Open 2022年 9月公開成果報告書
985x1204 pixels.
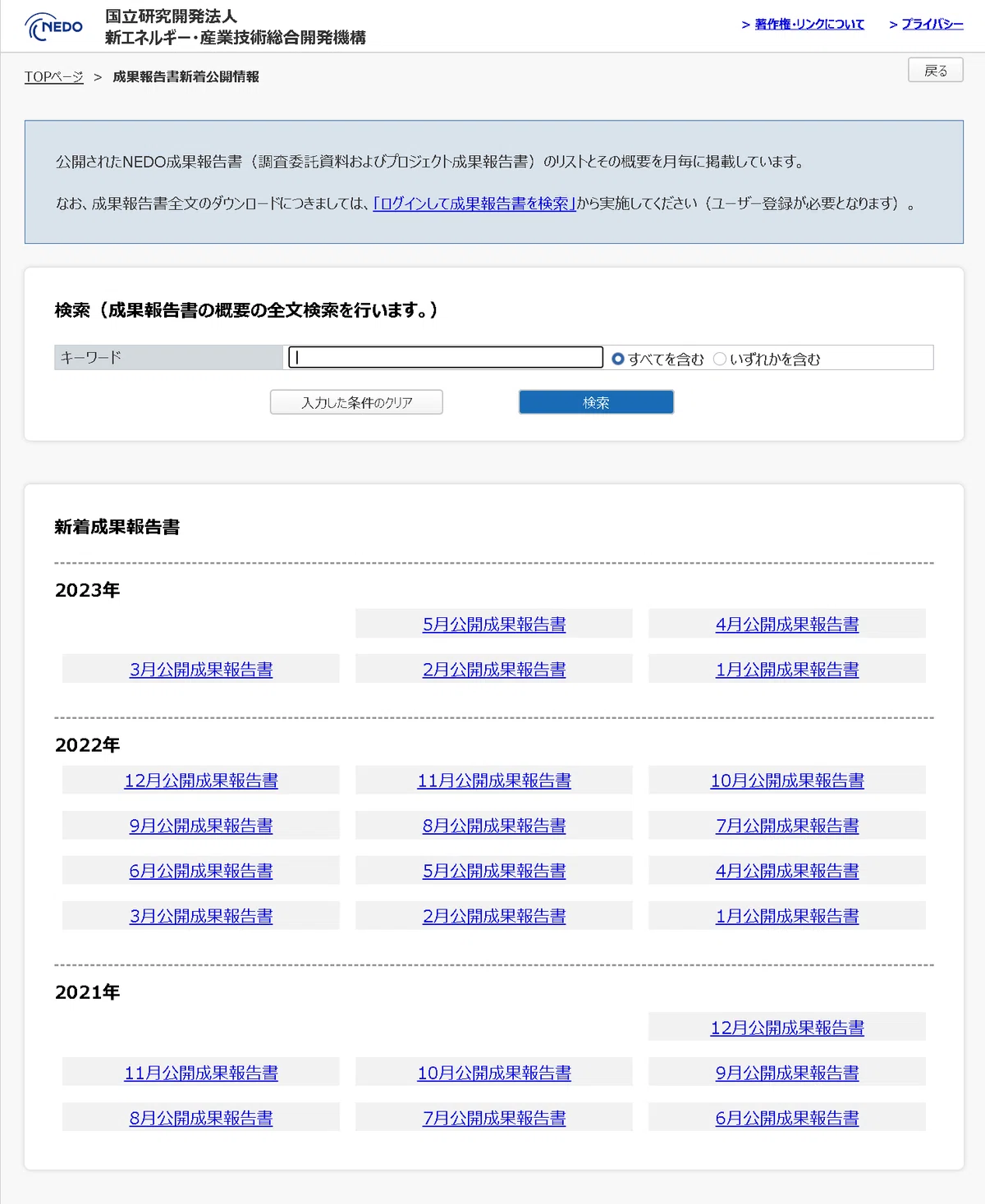pyautogui.click(x=201, y=826)
